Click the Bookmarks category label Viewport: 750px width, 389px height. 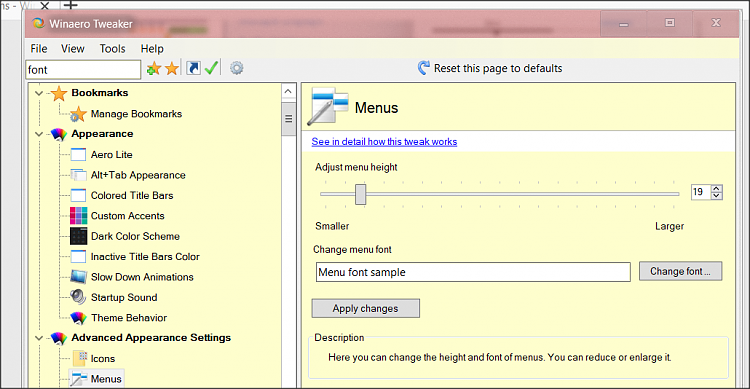coord(99,93)
